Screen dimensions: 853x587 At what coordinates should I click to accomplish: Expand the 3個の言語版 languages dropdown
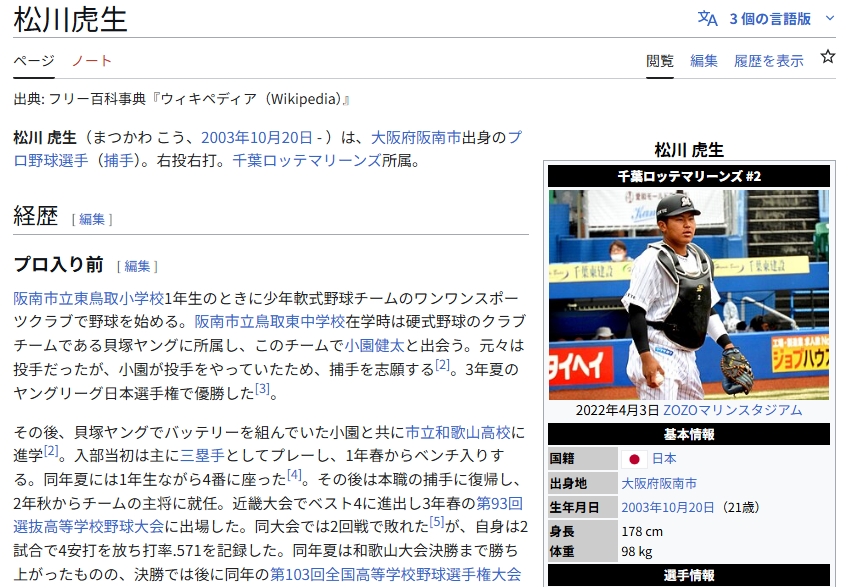pos(766,18)
